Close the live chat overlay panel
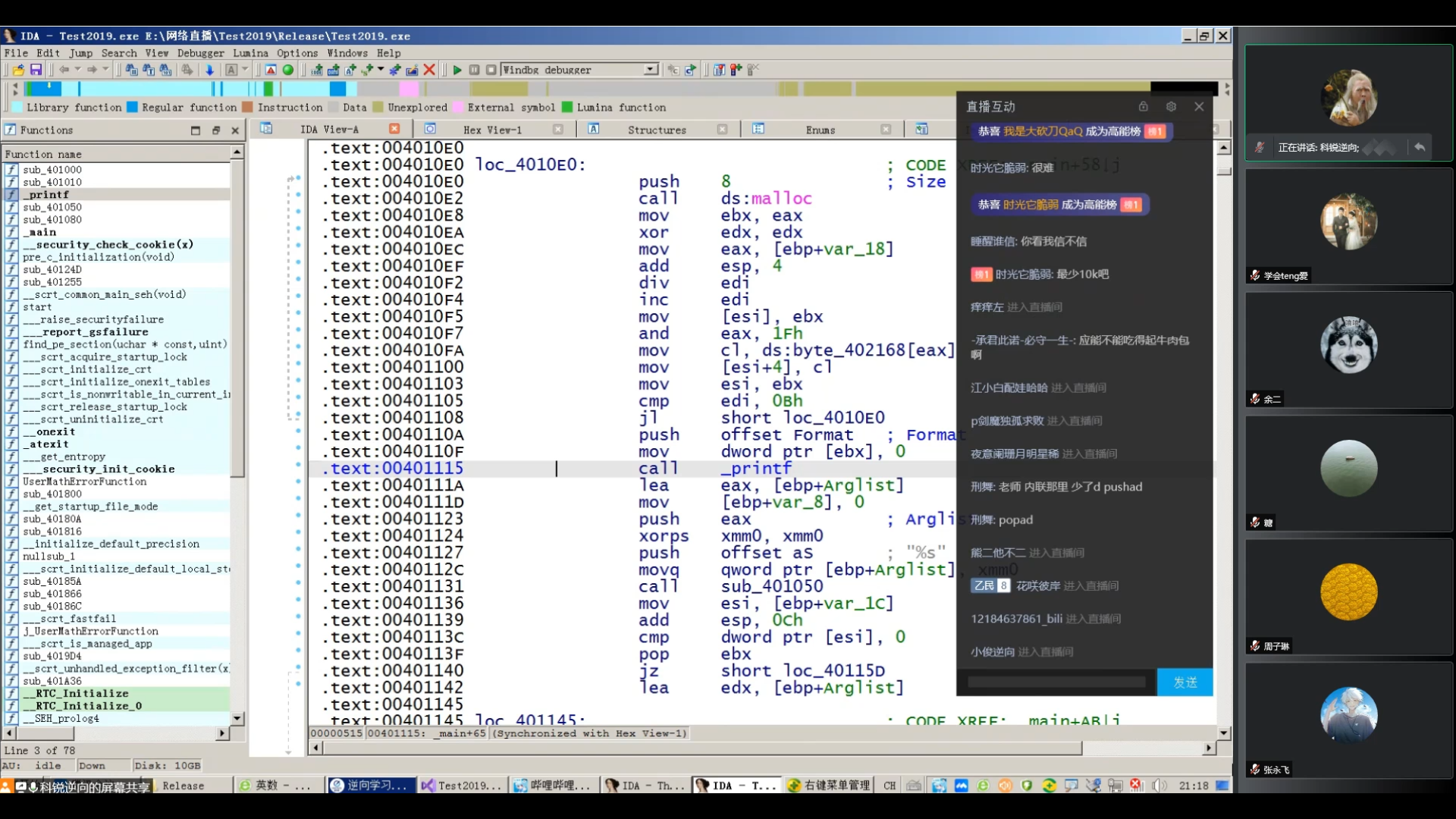The width and height of the screenshot is (1456, 819). click(1199, 106)
